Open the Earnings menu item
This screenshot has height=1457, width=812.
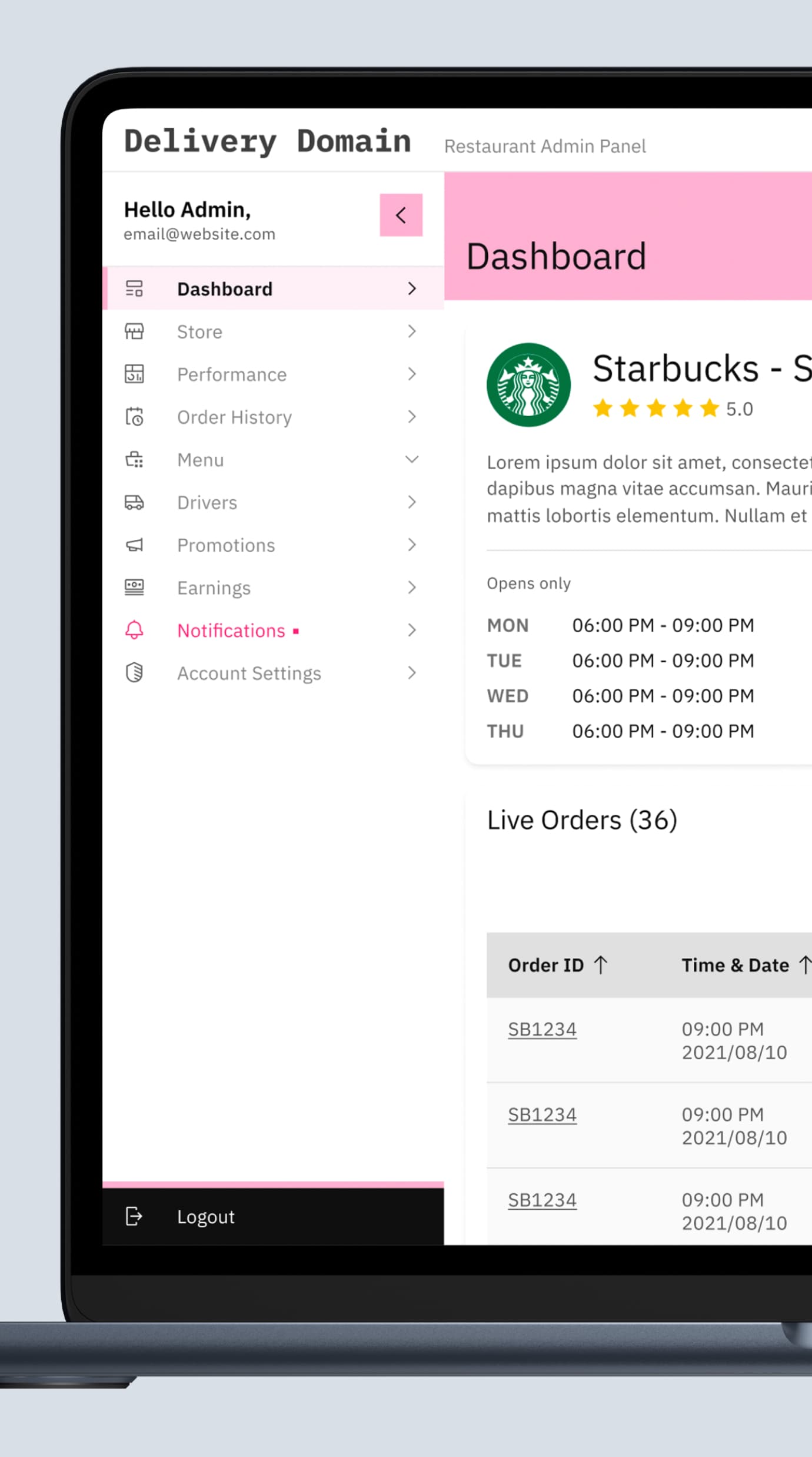click(x=273, y=588)
